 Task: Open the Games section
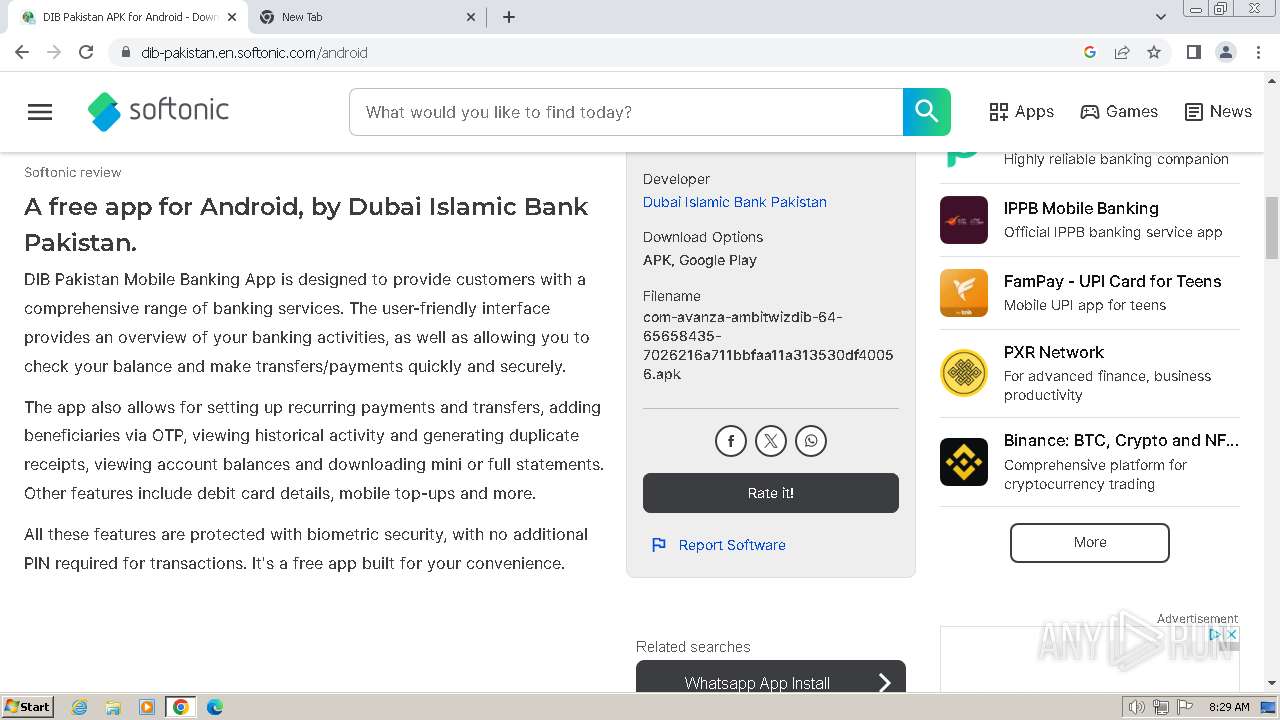coord(1119,112)
